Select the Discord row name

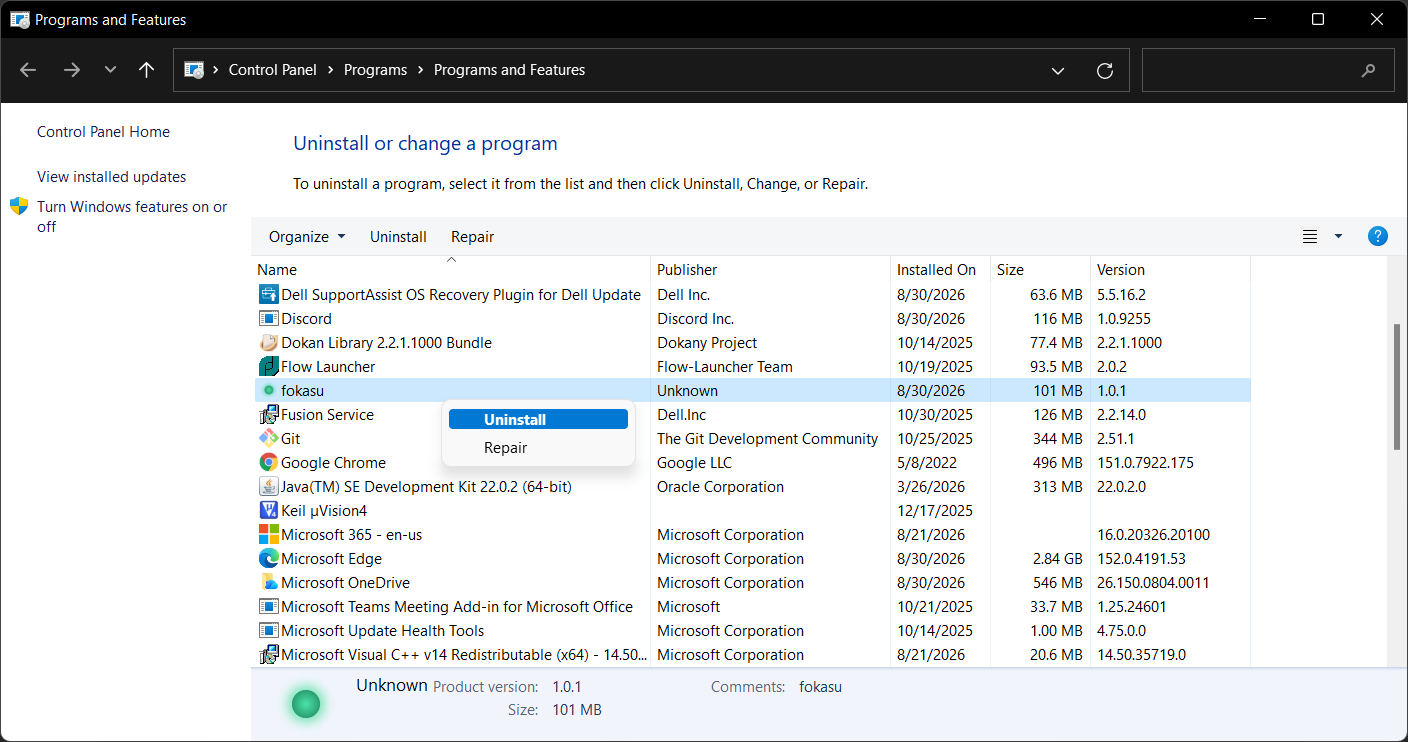(x=306, y=319)
